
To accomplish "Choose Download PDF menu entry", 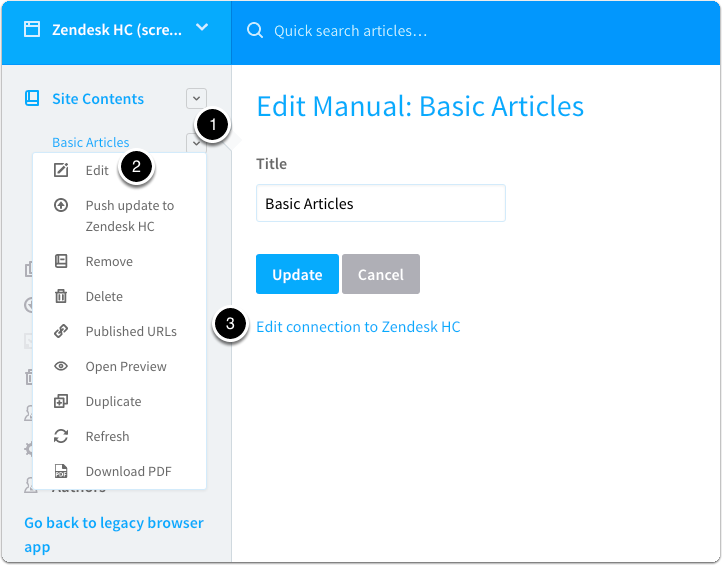I will 128,471.
